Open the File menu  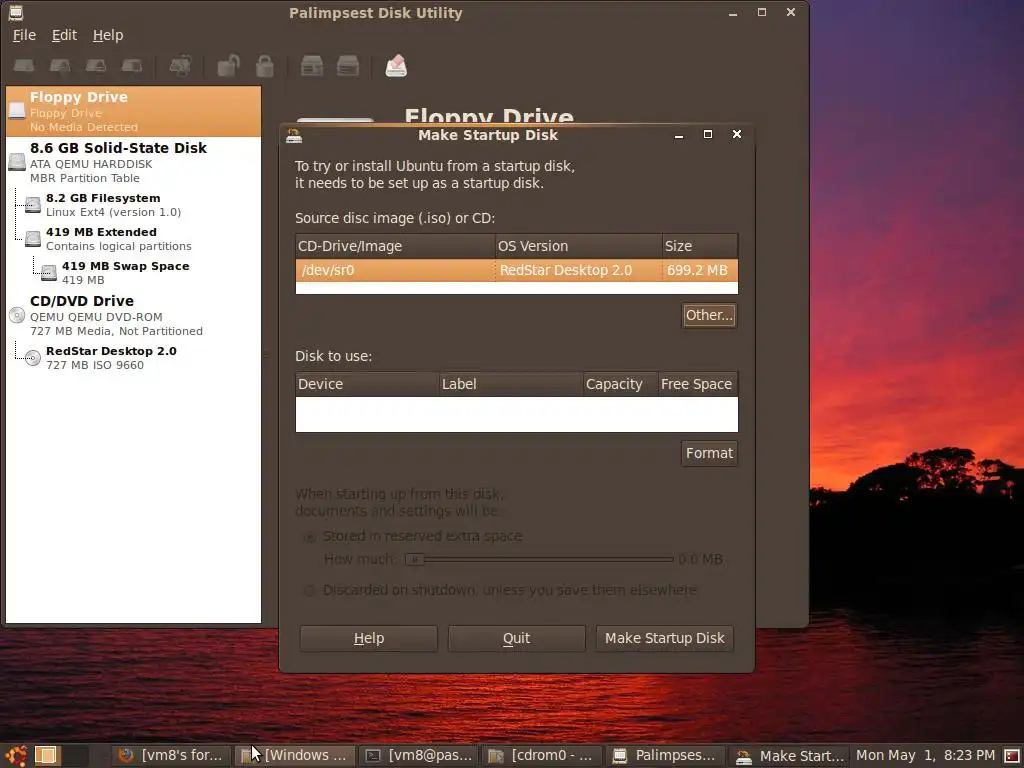click(x=24, y=35)
